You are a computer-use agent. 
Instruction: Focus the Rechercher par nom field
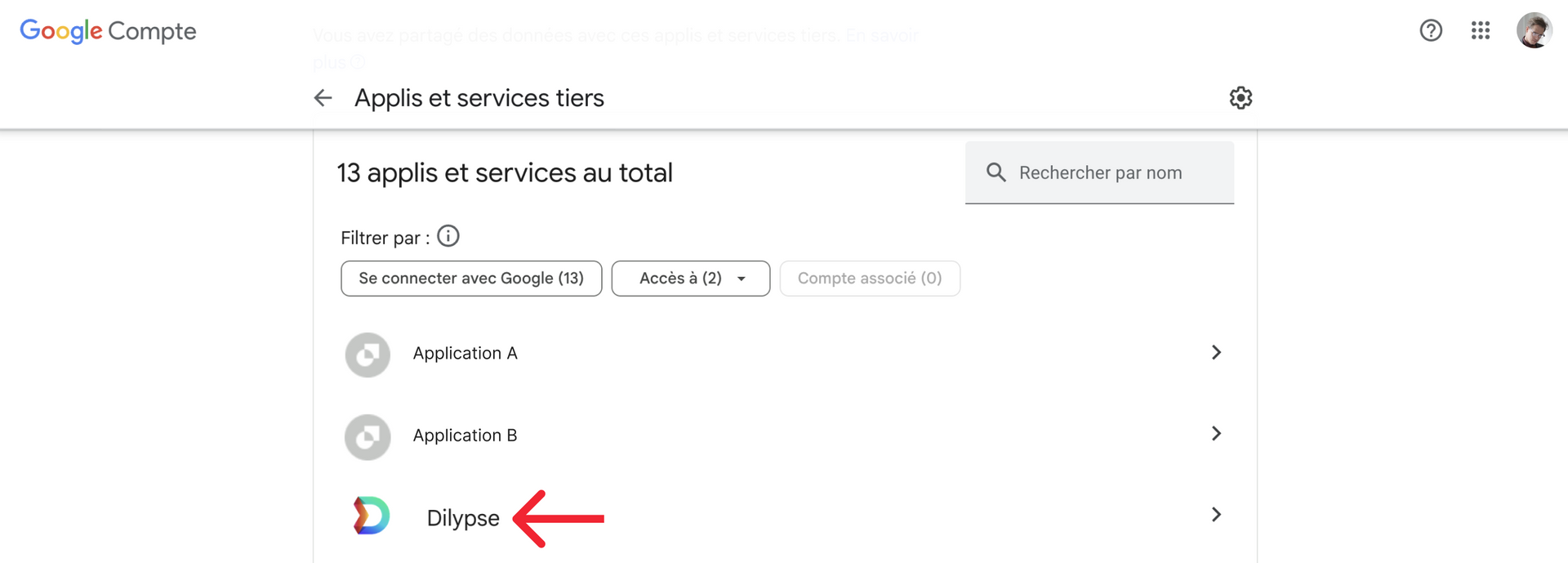coord(1099,172)
